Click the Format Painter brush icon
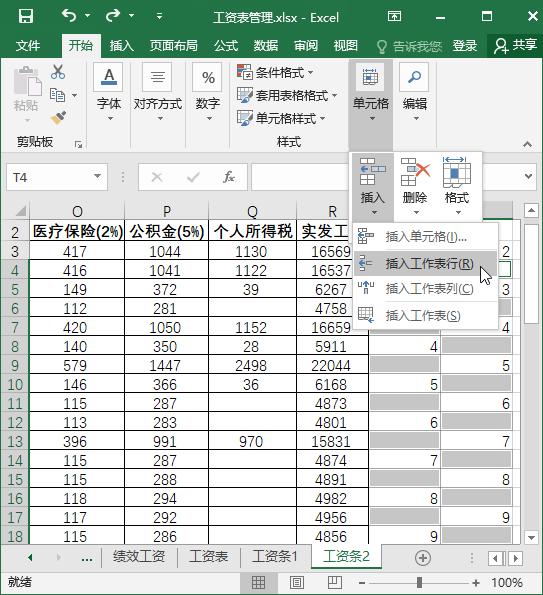The height and width of the screenshot is (595, 543). 58,118
